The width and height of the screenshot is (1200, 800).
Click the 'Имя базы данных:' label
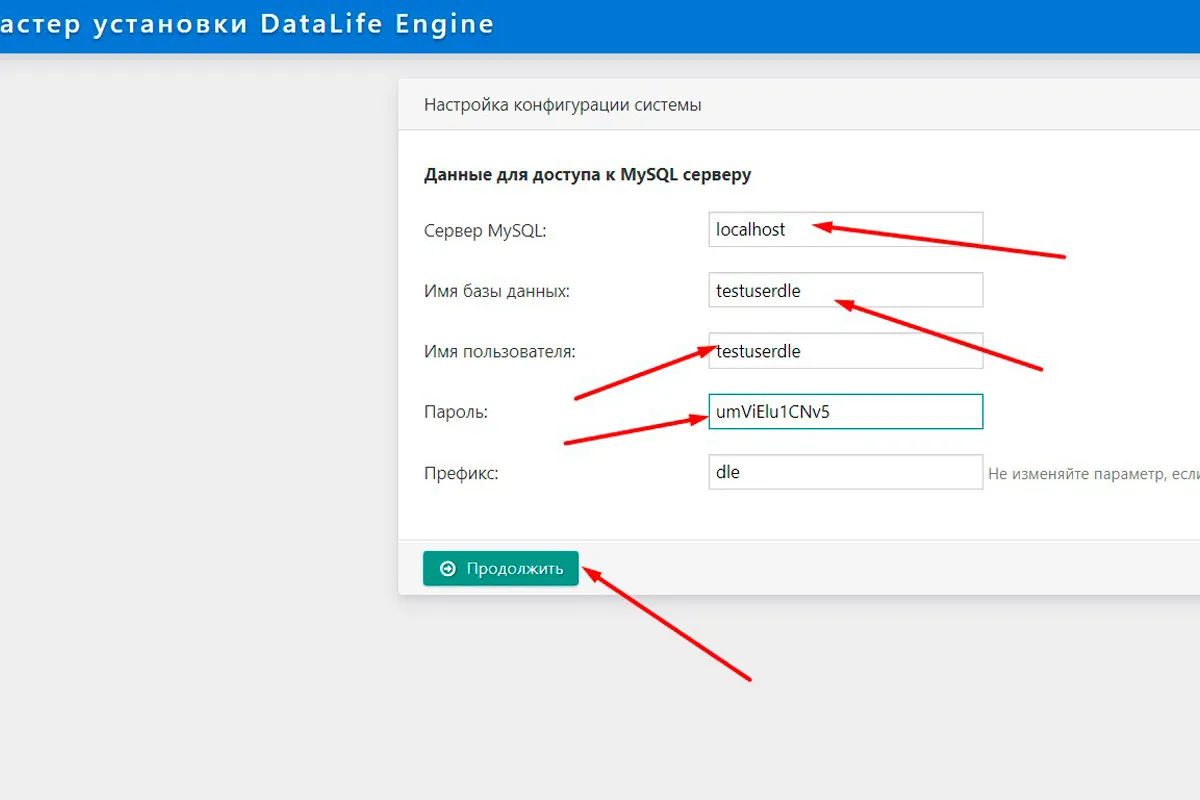pyautogui.click(x=497, y=291)
